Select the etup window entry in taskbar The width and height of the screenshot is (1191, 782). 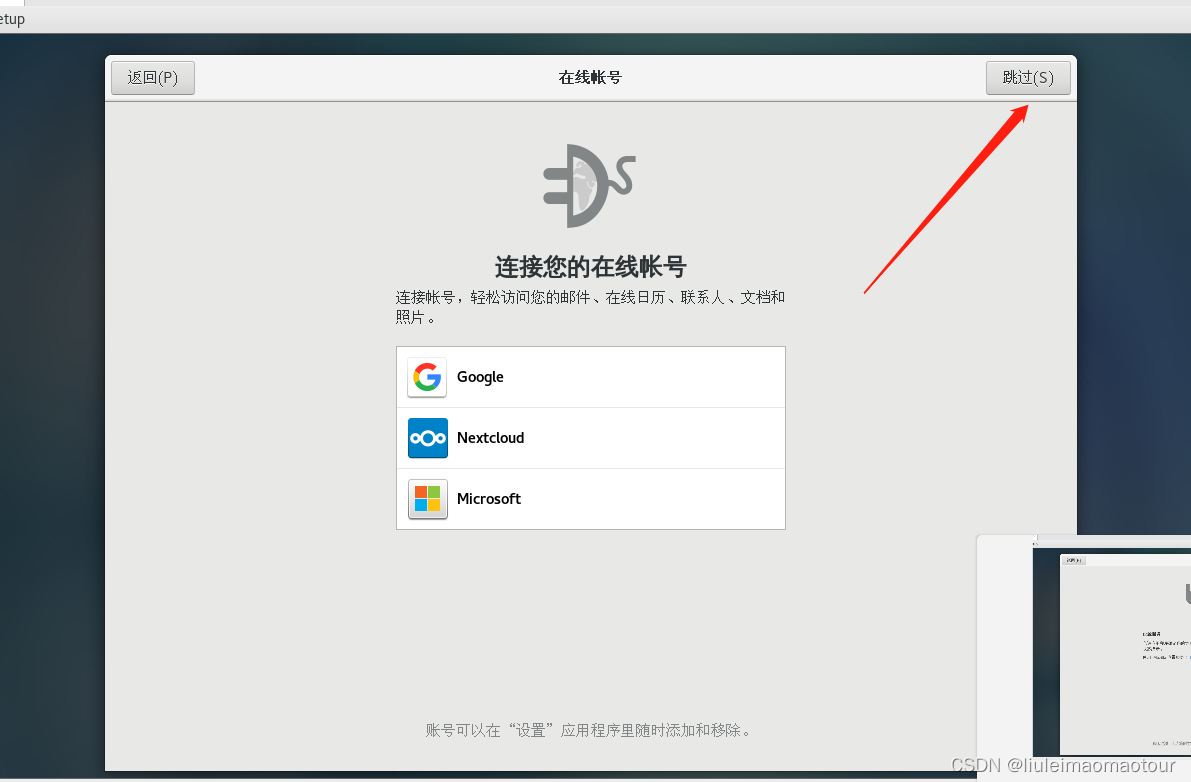pyautogui.click(x=10, y=18)
